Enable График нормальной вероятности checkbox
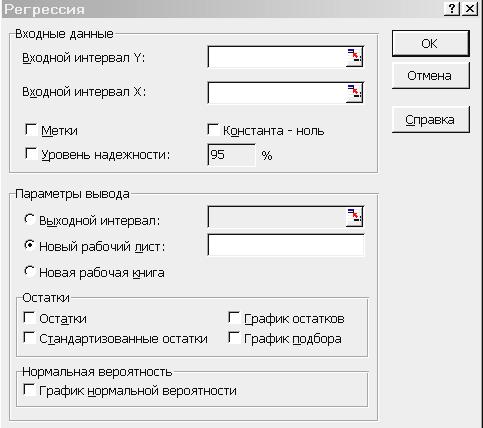The height and width of the screenshot is (428, 483). coord(29,390)
